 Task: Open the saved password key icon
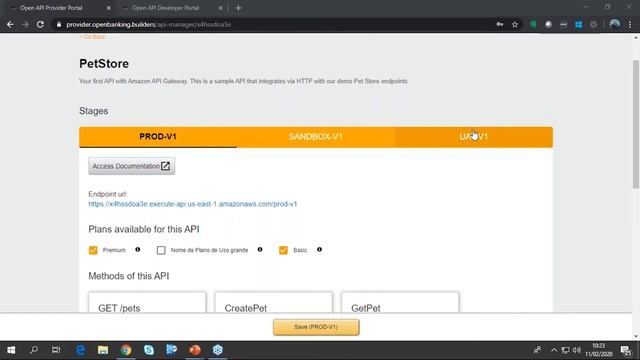[x=500, y=24]
